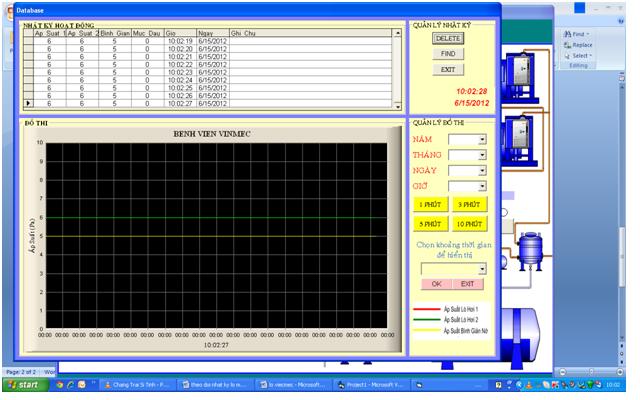Click the Windows Start button
Viewport: 640px width, 400px height.
click(25, 384)
